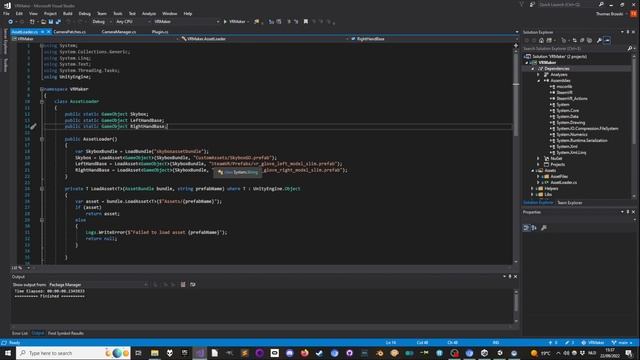
Task: Click the Properties wrench icon in Solution Explorer
Action: click(x=599, y=40)
